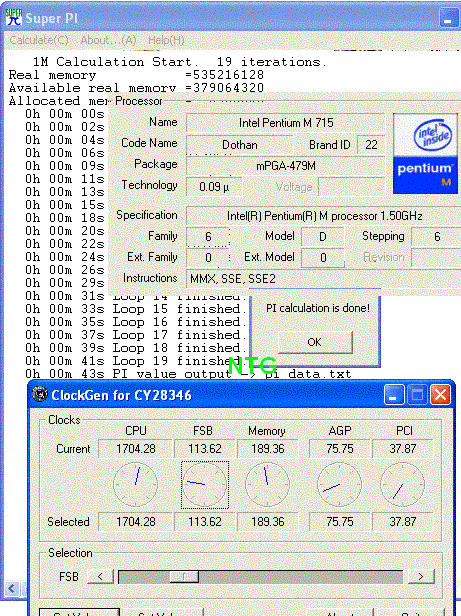Click the Ext. Model value 0
The height and width of the screenshot is (616, 461).
click(x=323, y=257)
